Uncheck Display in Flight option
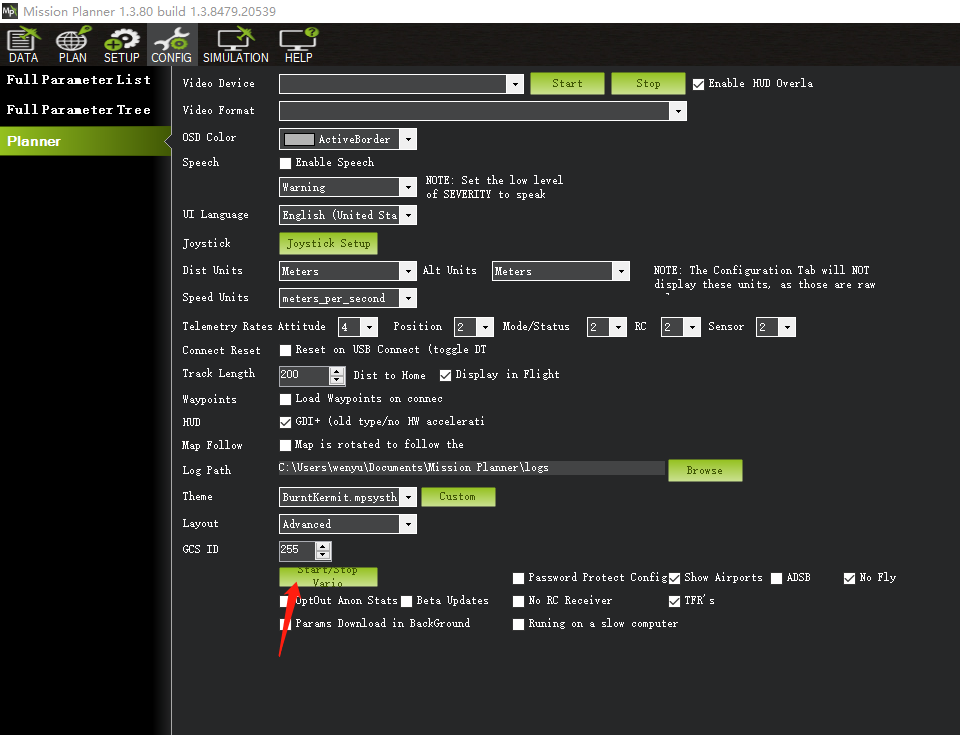The width and height of the screenshot is (960, 735). pyautogui.click(x=445, y=375)
